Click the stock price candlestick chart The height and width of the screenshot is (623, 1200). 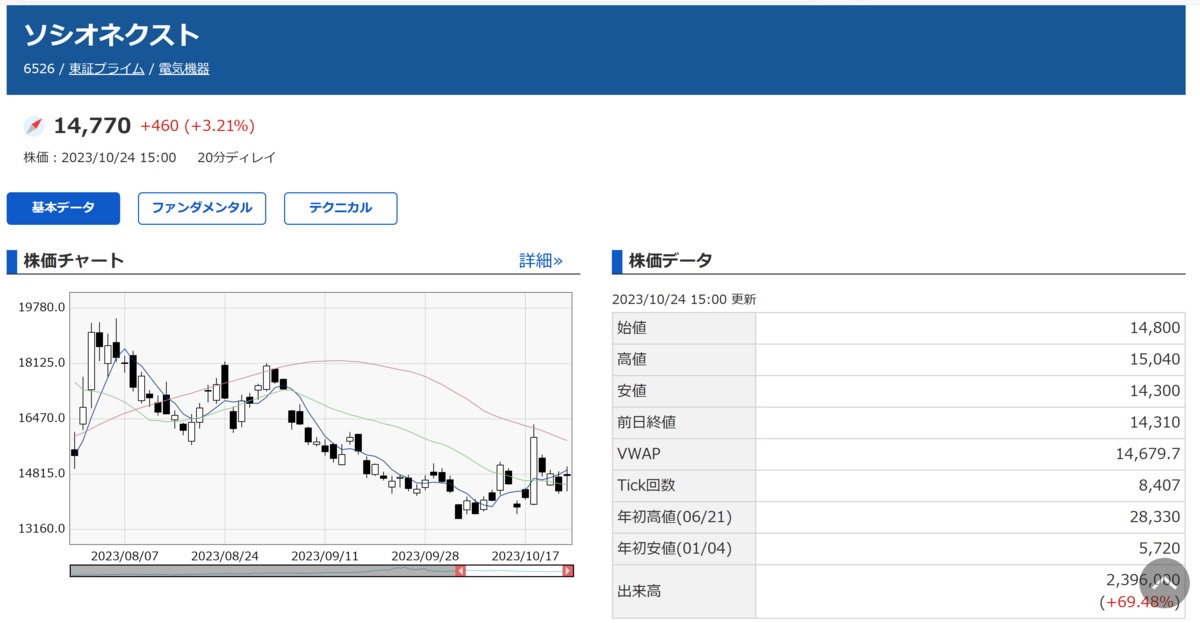(x=321, y=418)
